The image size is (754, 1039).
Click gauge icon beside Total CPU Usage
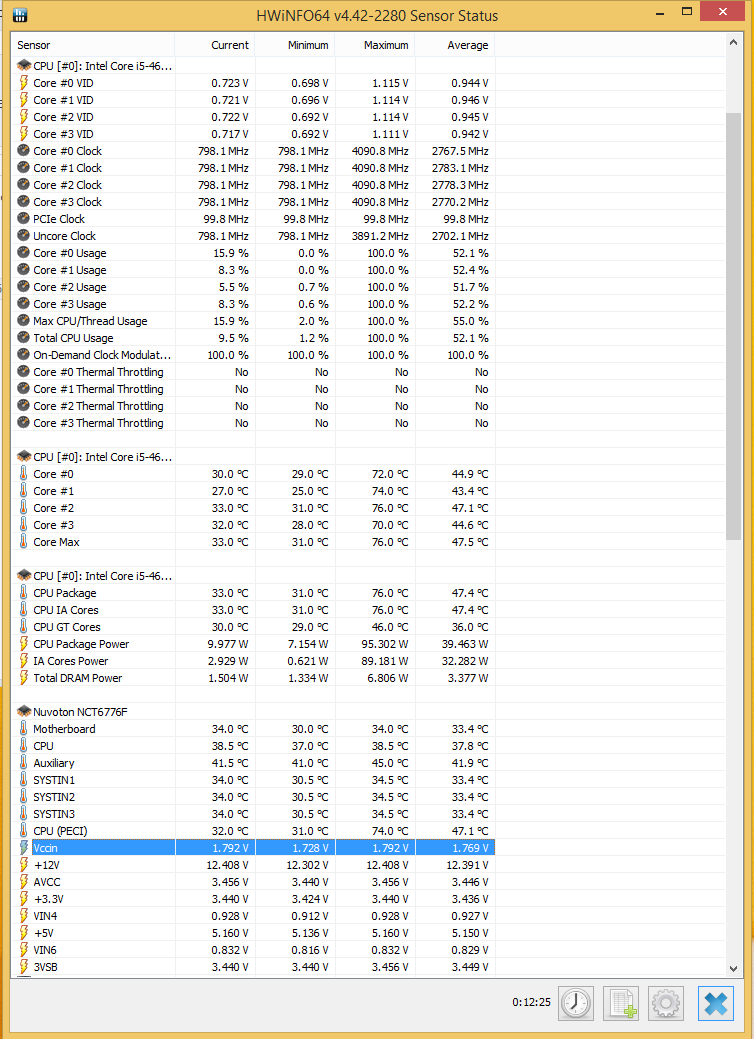pyautogui.click(x=23, y=337)
